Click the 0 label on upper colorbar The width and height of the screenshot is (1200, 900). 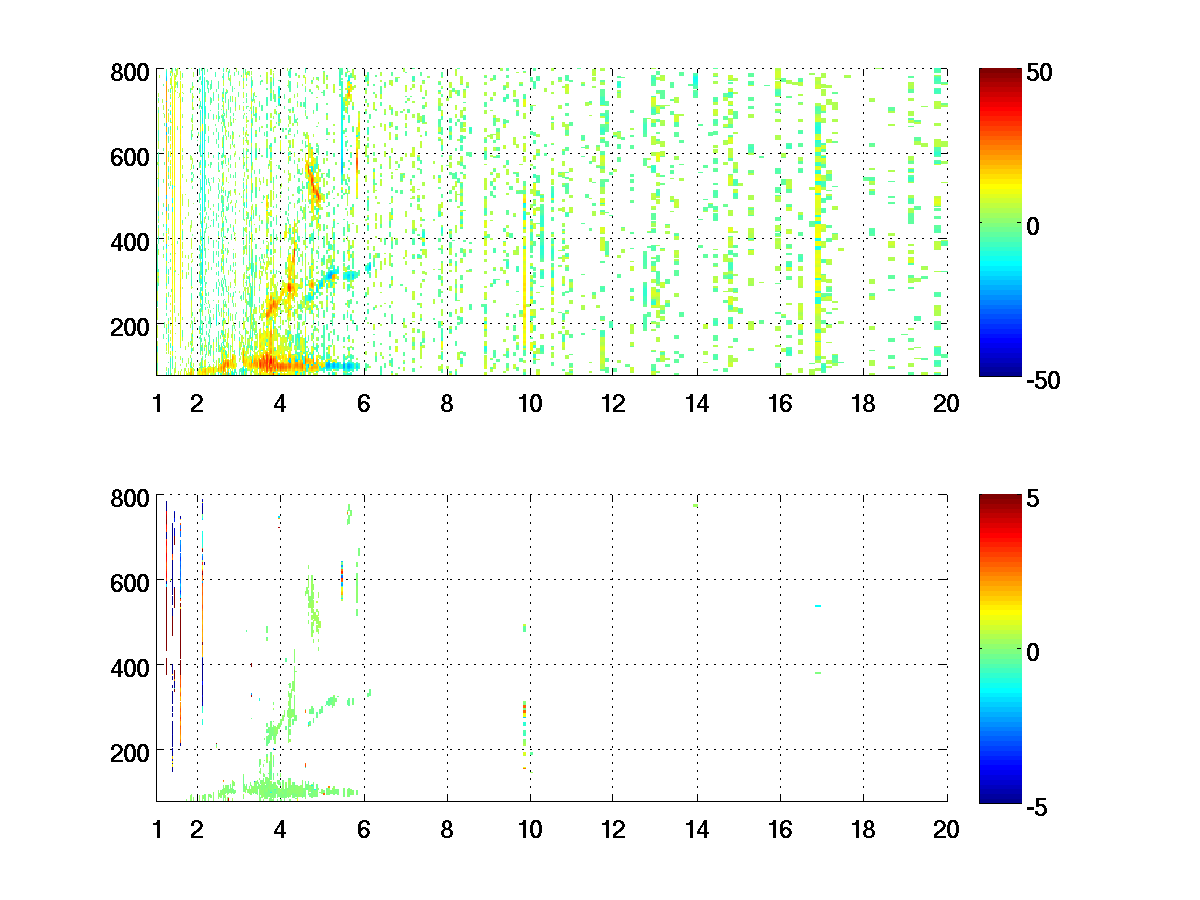(1033, 226)
